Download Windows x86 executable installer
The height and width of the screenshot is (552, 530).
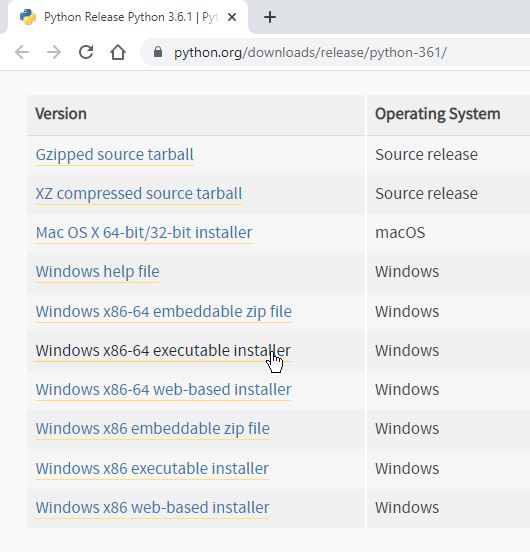152,469
